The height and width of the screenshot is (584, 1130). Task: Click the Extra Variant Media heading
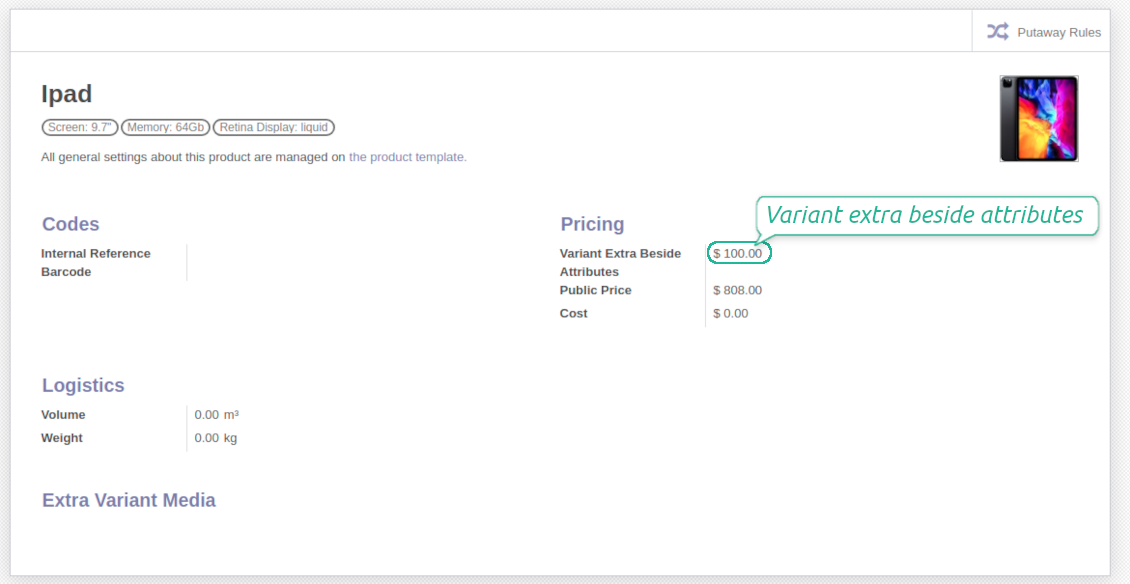129,500
